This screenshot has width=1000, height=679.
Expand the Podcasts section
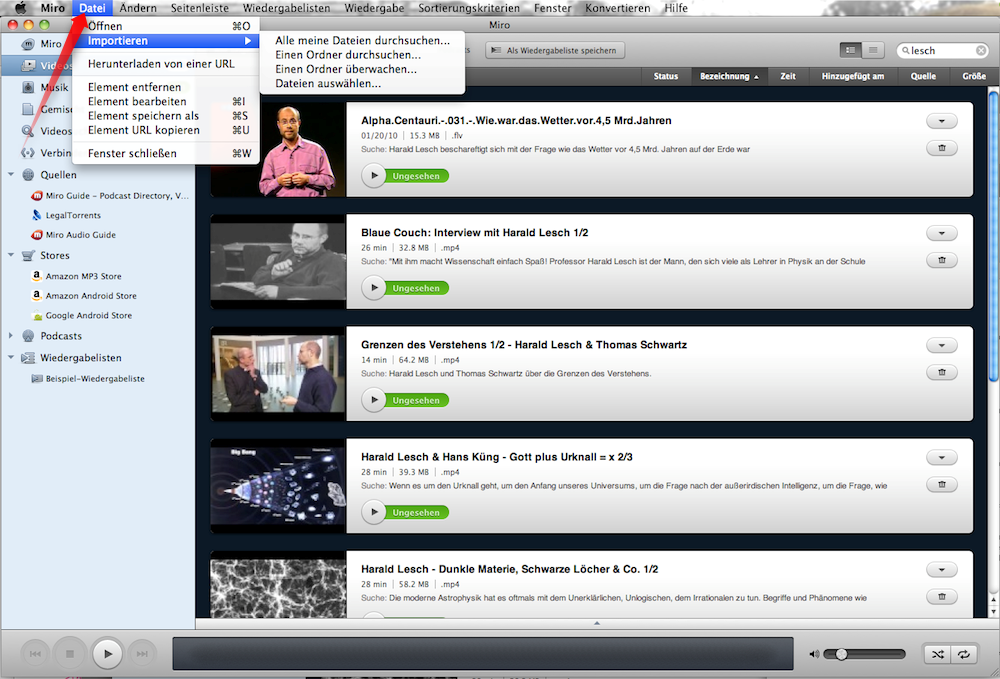pos(10,336)
